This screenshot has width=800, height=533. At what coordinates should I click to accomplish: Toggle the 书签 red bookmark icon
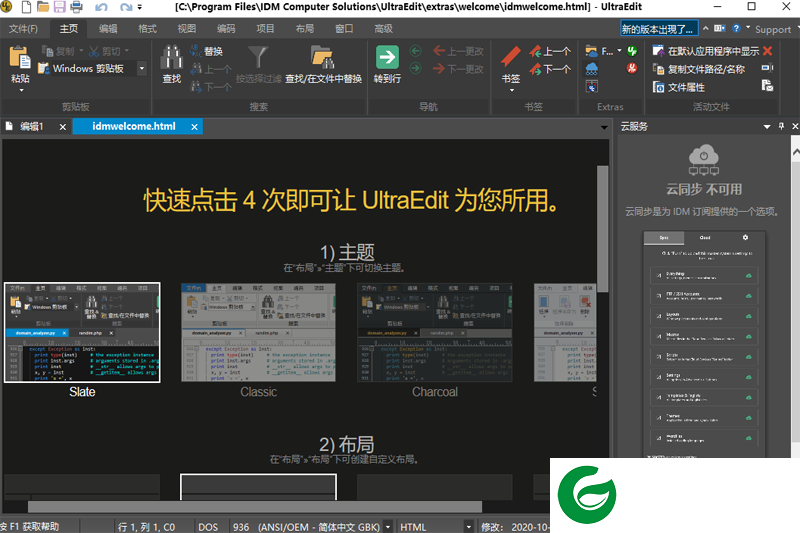[x=511, y=57]
